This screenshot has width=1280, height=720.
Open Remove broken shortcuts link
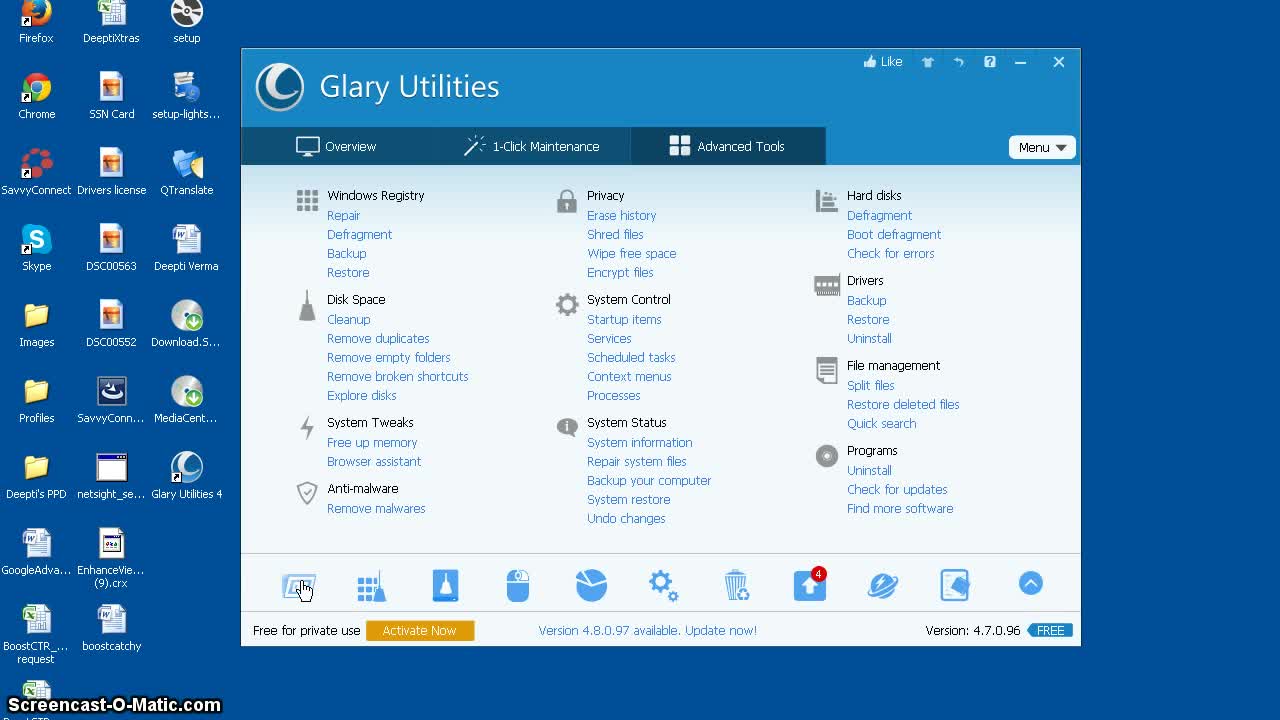(397, 377)
